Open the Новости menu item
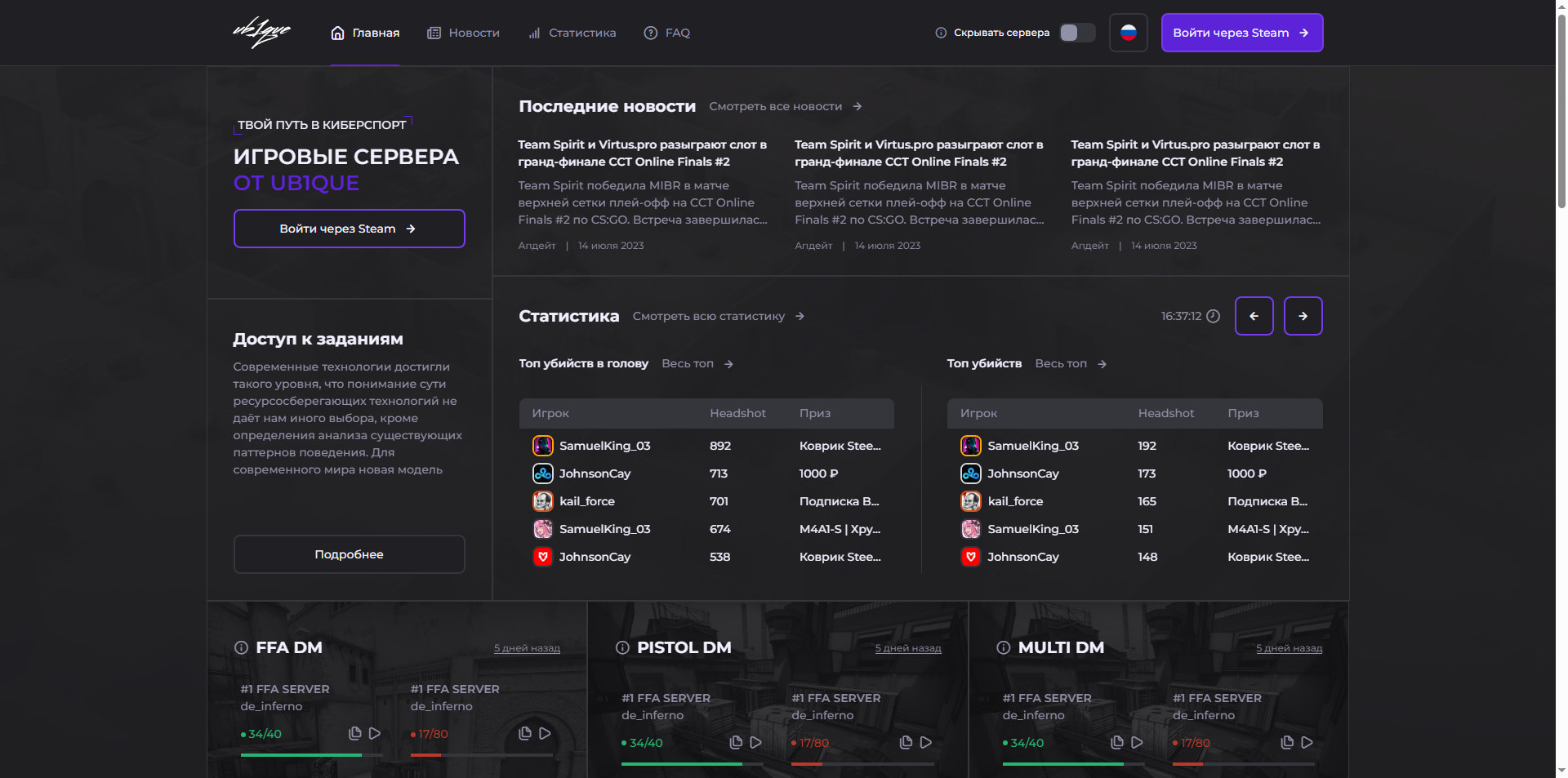Screen dimensions: 1568x778 [x=463, y=33]
